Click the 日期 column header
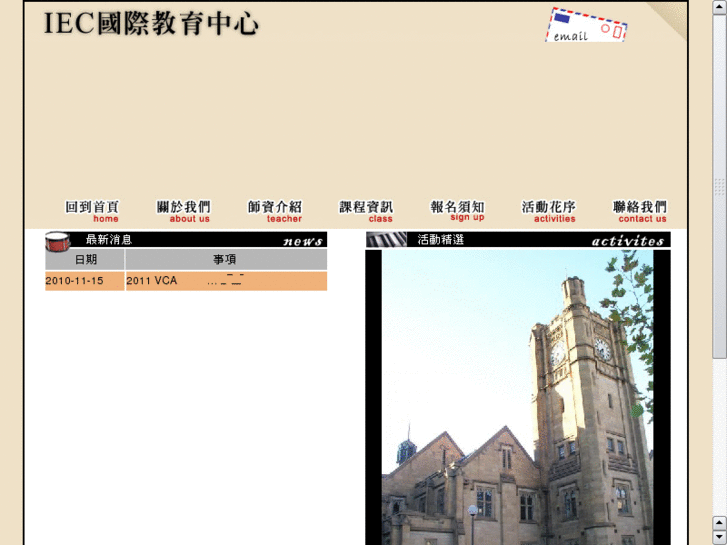 [85, 259]
